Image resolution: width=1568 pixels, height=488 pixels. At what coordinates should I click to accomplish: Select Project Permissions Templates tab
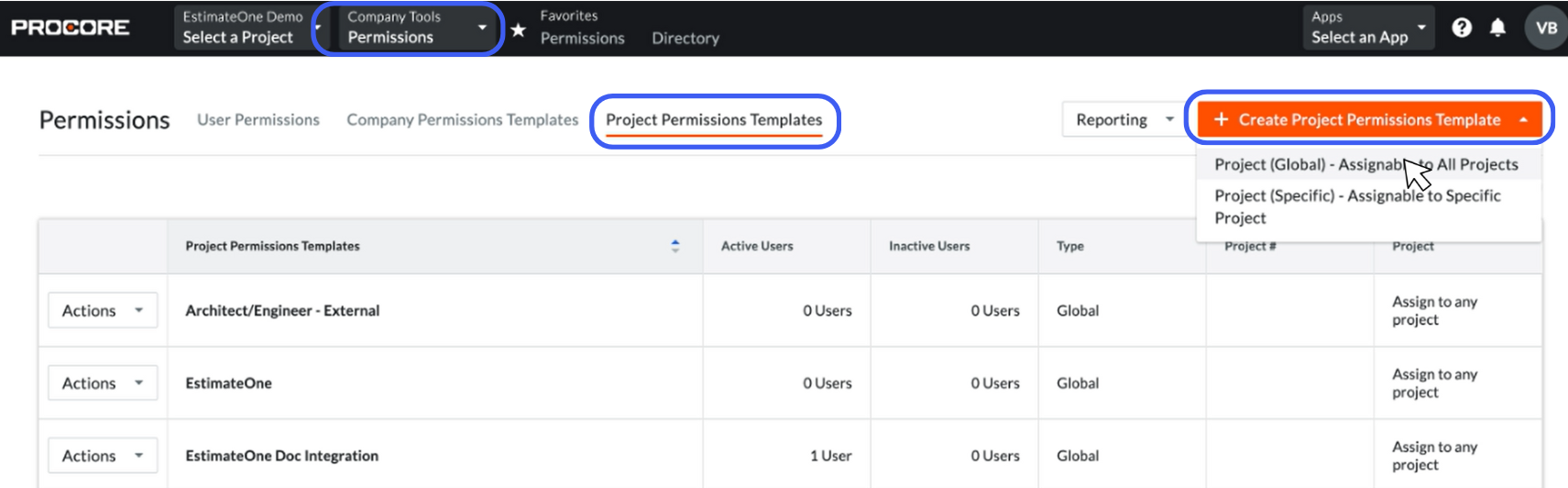(714, 120)
